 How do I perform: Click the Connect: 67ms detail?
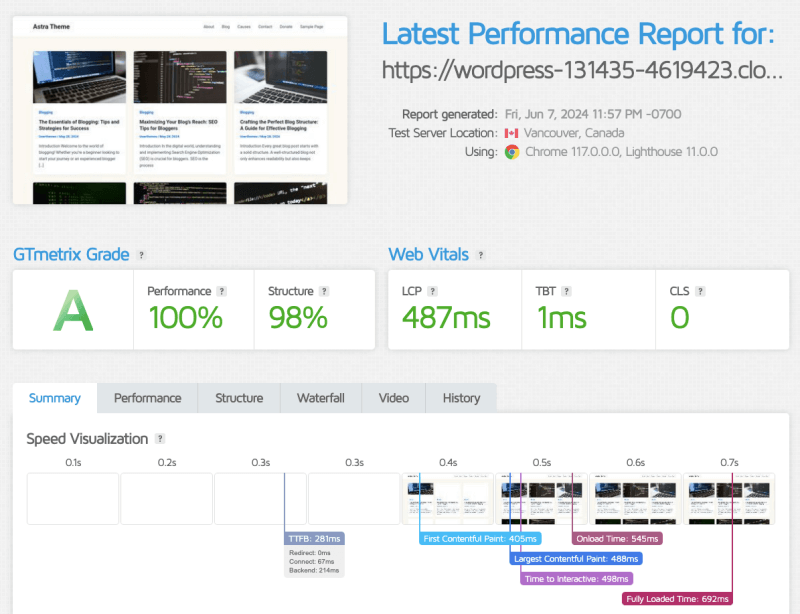[x=311, y=561]
